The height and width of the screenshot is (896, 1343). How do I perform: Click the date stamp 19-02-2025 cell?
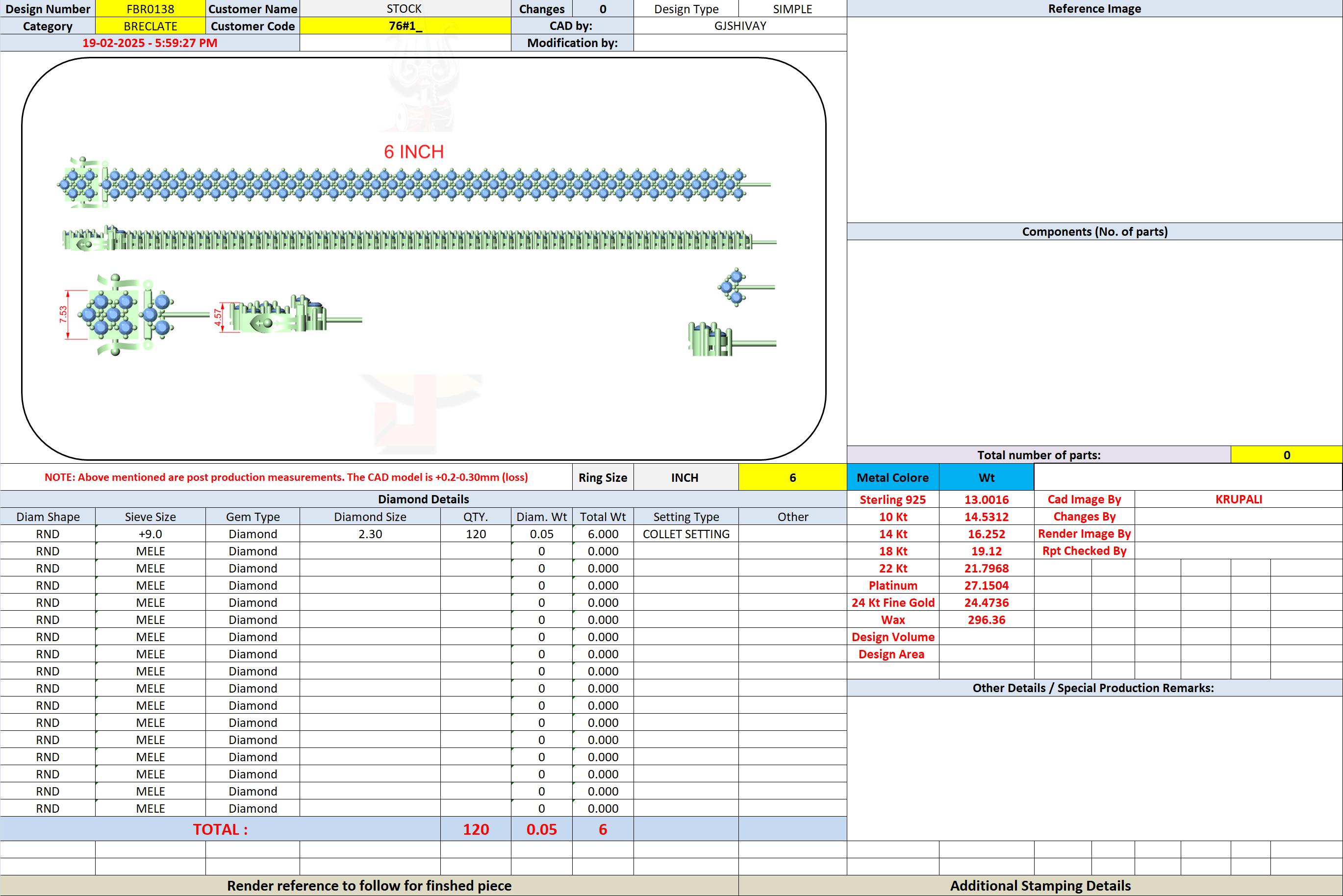coord(150,43)
